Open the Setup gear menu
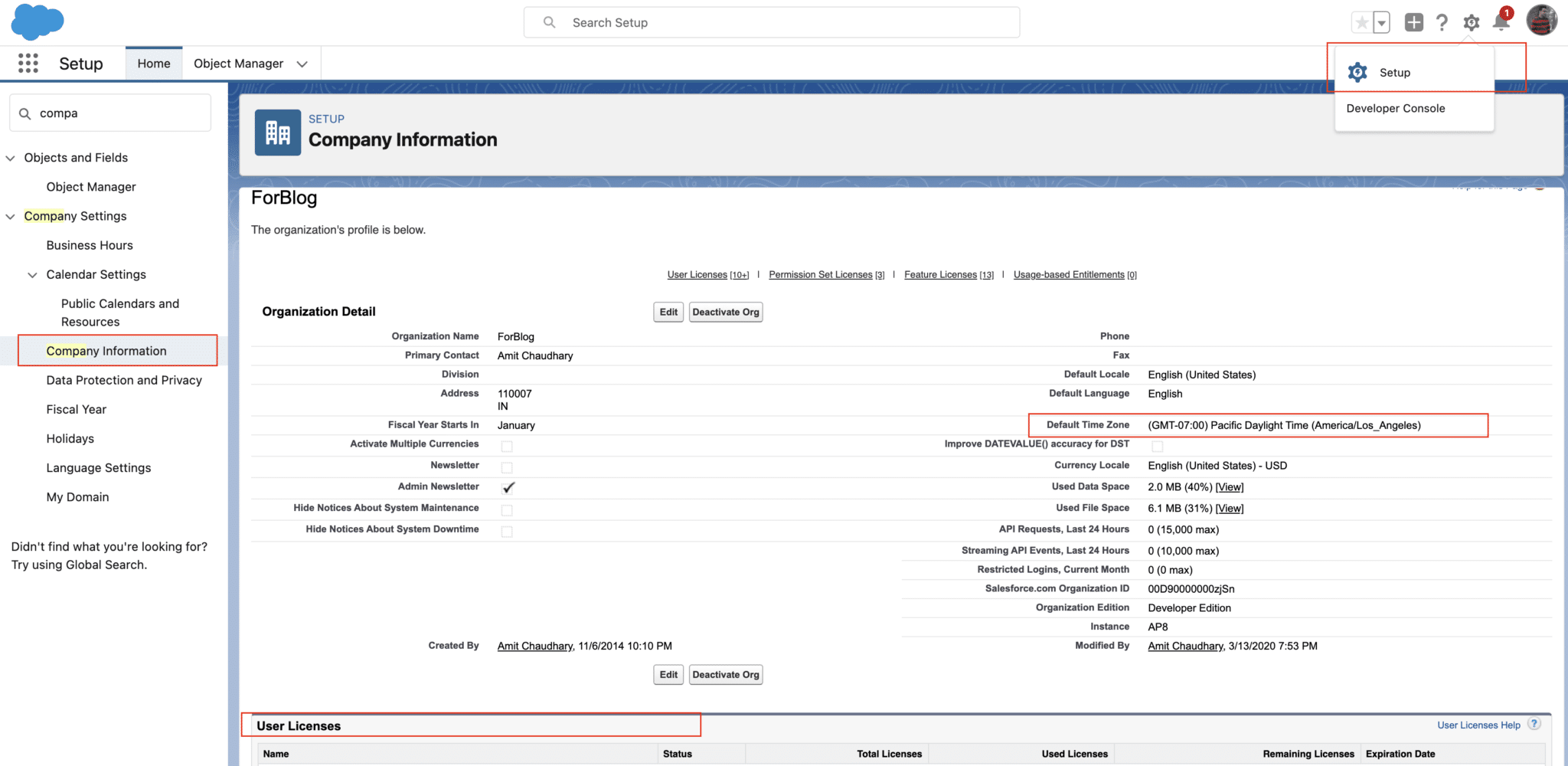Screen dimensions: 1568x766 tap(1471, 22)
